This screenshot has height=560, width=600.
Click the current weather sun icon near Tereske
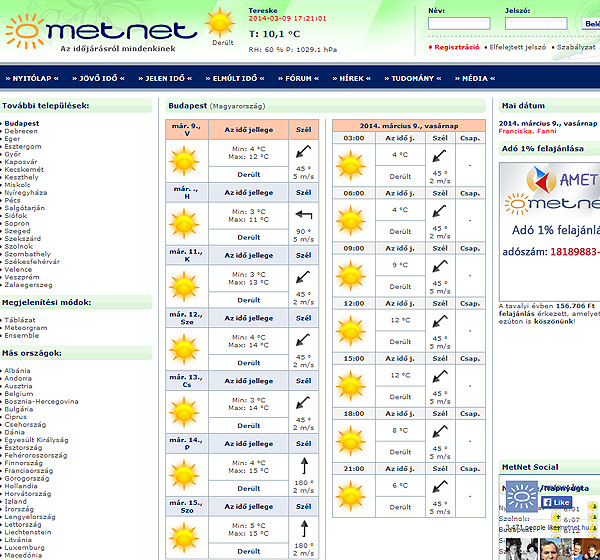(x=220, y=23)
